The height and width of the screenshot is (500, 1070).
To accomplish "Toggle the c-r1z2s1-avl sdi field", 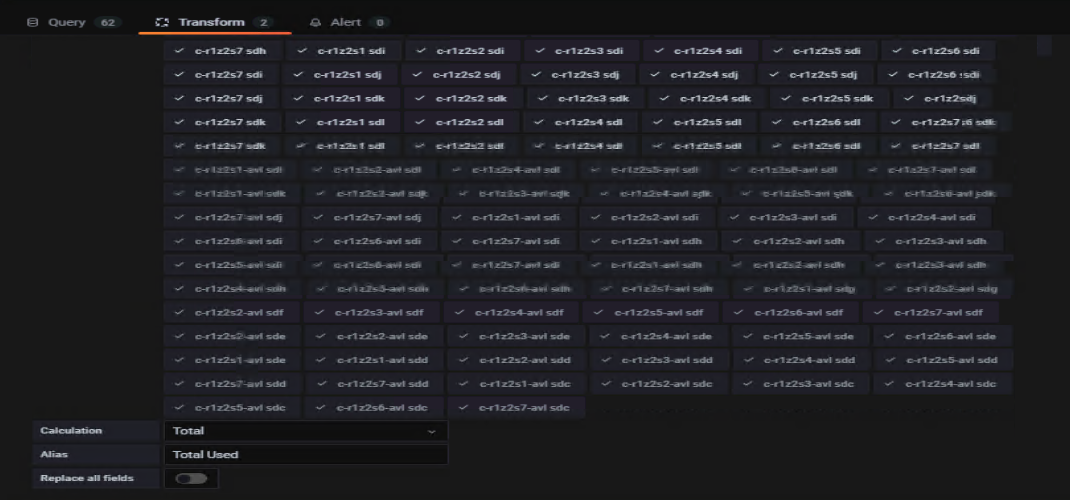I will [x=508, y=217].
